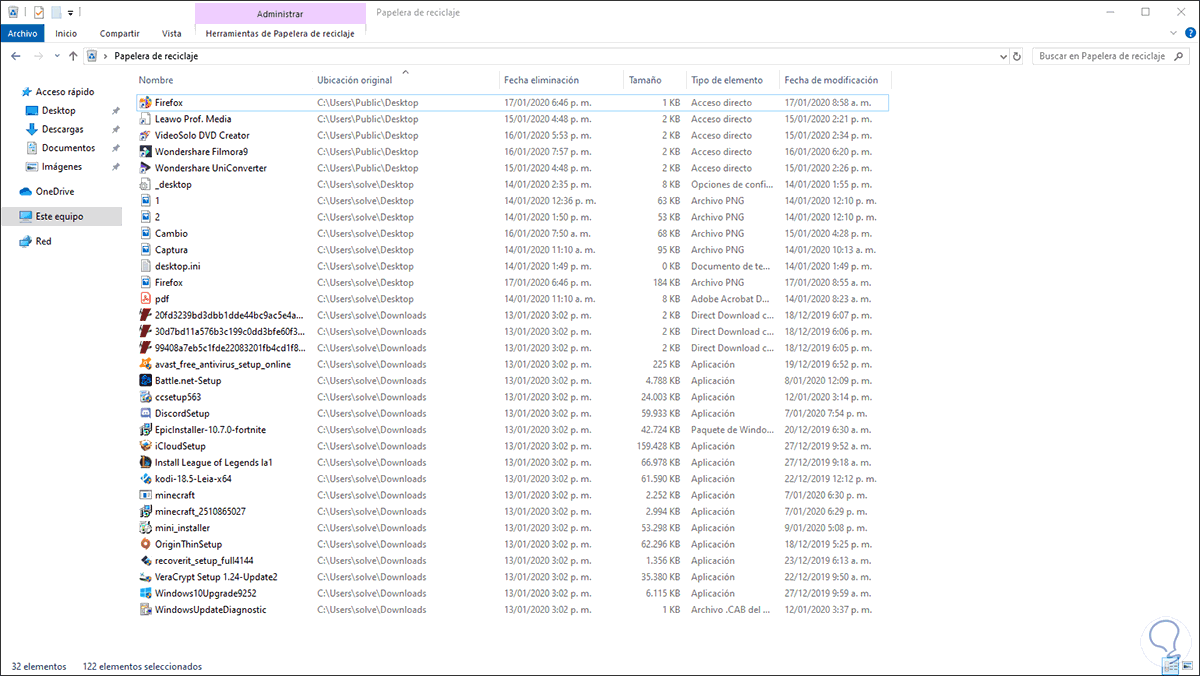Click the Wondershare Filmora9 icon
The height and width of the screenshot is (676, 1200).
[x=145, y=152]
